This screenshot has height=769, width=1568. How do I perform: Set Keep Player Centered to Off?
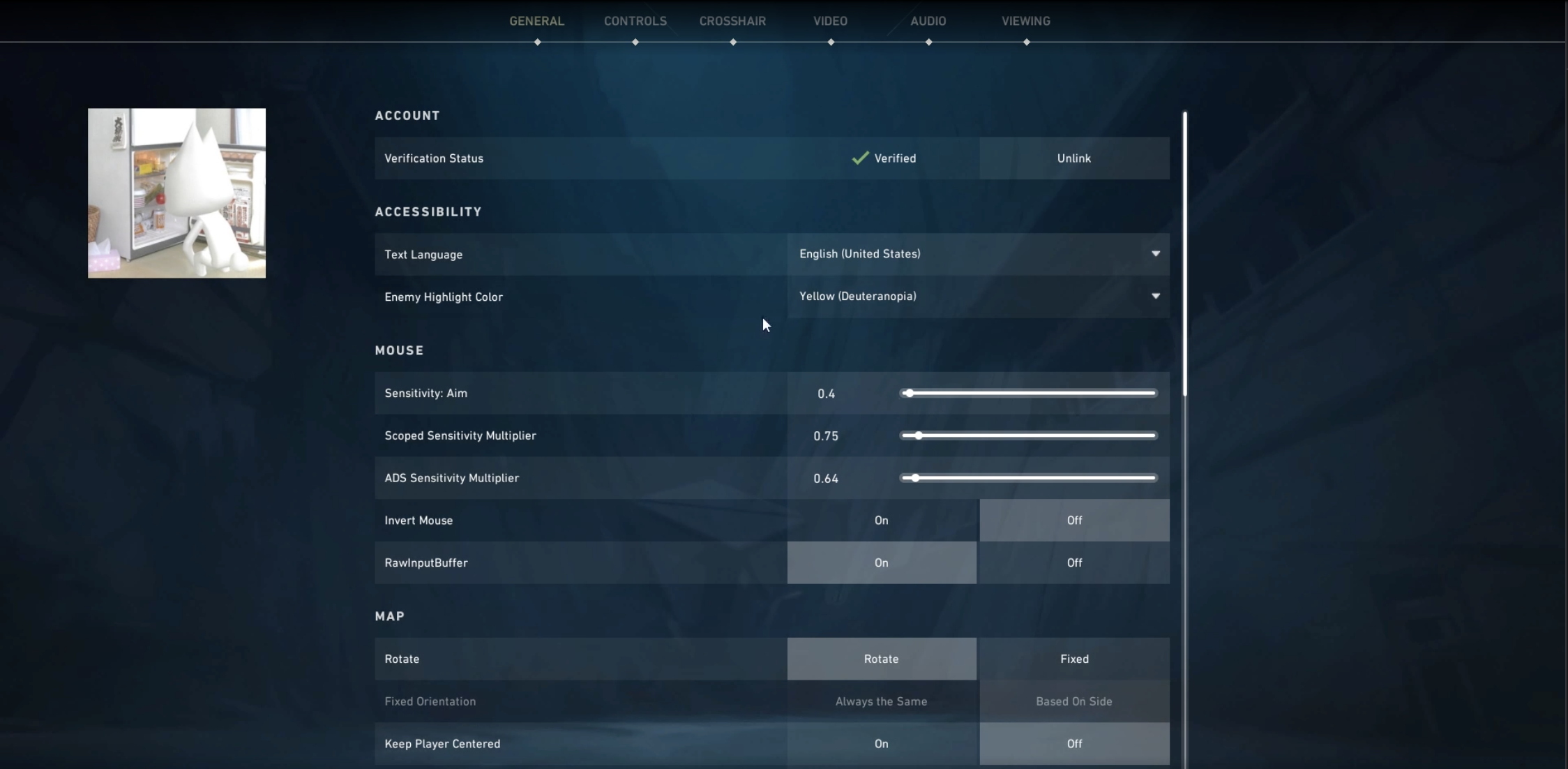(x=1075, y=744)
